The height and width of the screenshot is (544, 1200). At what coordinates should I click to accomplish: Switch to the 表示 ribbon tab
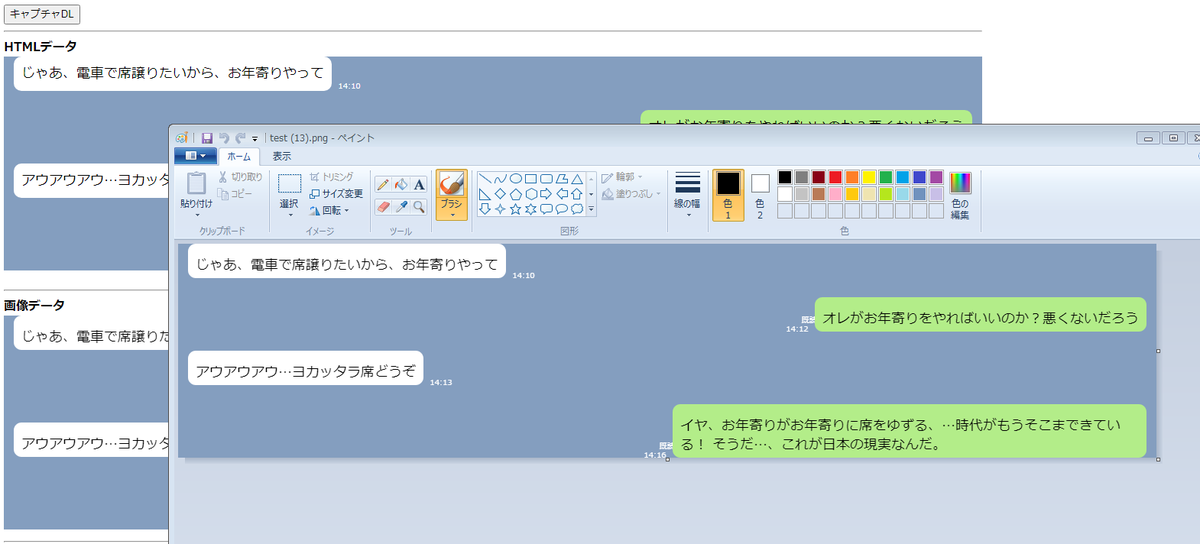(282, 156)
